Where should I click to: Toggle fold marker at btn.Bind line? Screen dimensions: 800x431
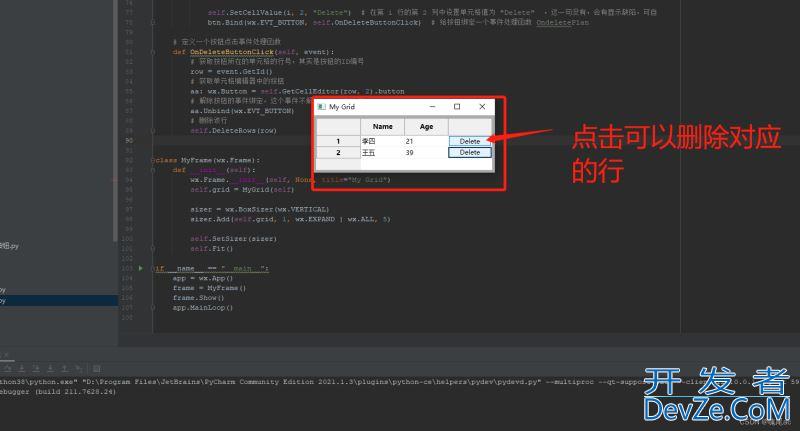point(153,22)
